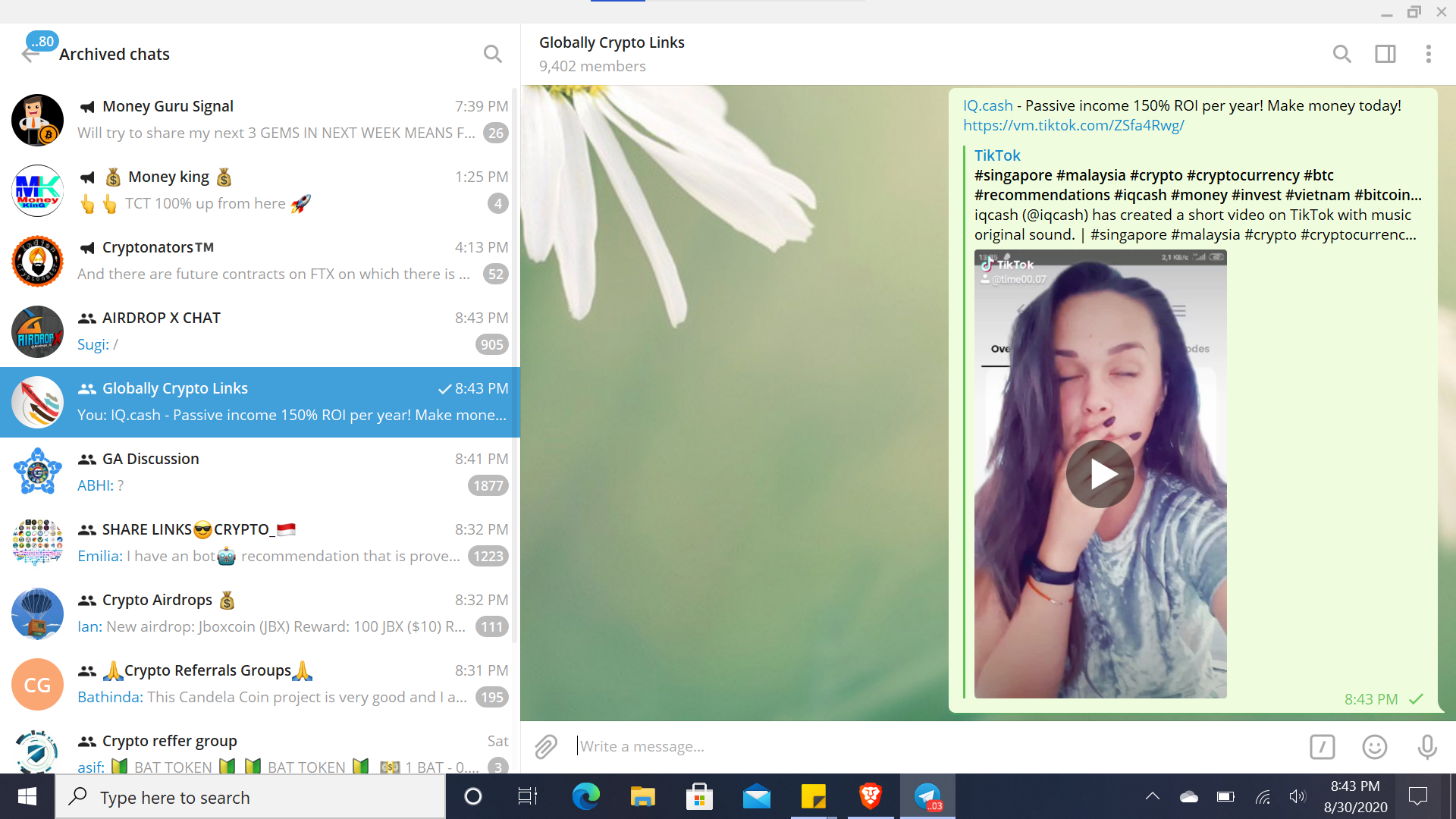Check the battery status icon
Image resolution: width=1456 pixels, height=819 pixels.
[1225, 796]
